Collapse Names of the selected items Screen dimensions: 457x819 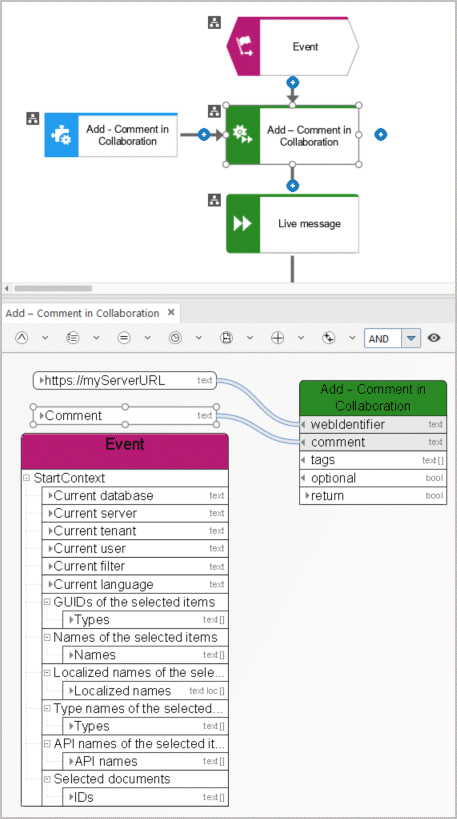pos(47,637)
